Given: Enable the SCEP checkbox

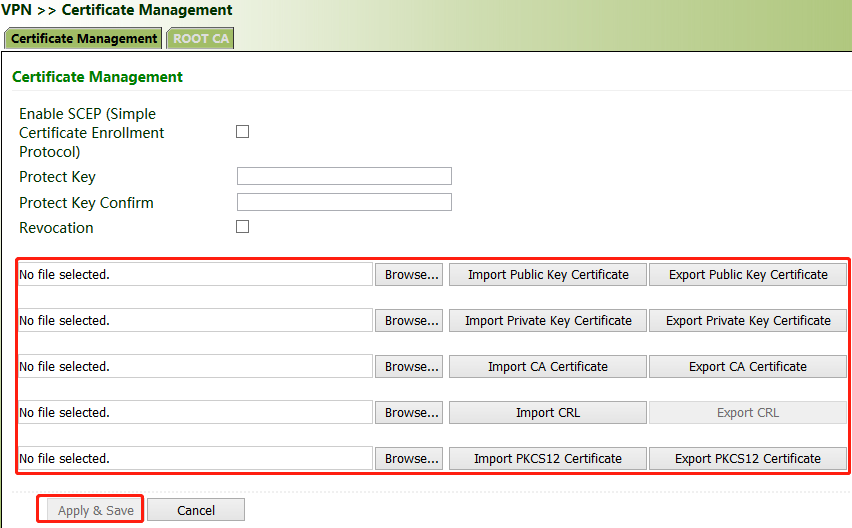Looking at the screenshot, I should pos(242,132).
